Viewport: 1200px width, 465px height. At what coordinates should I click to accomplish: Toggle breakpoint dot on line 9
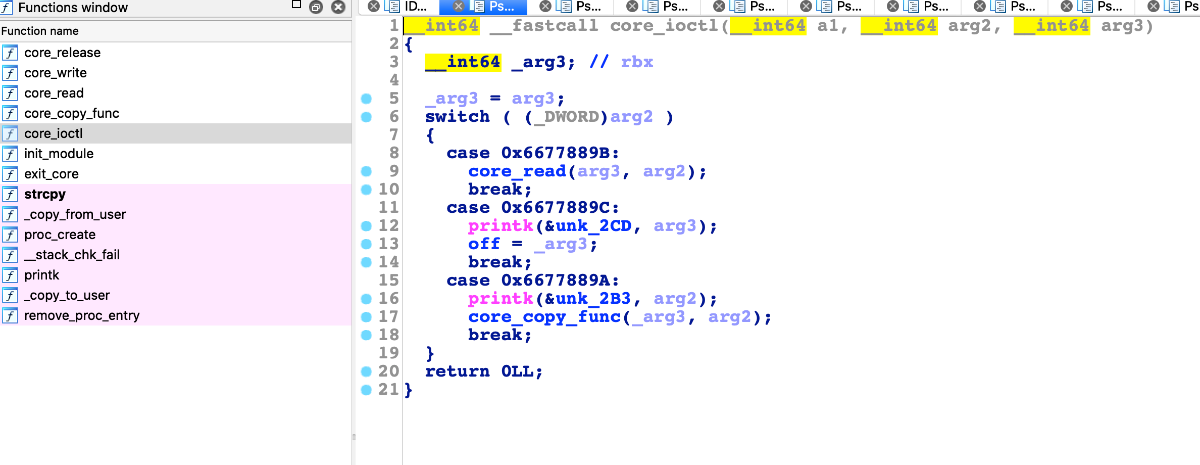pos(366,171)
